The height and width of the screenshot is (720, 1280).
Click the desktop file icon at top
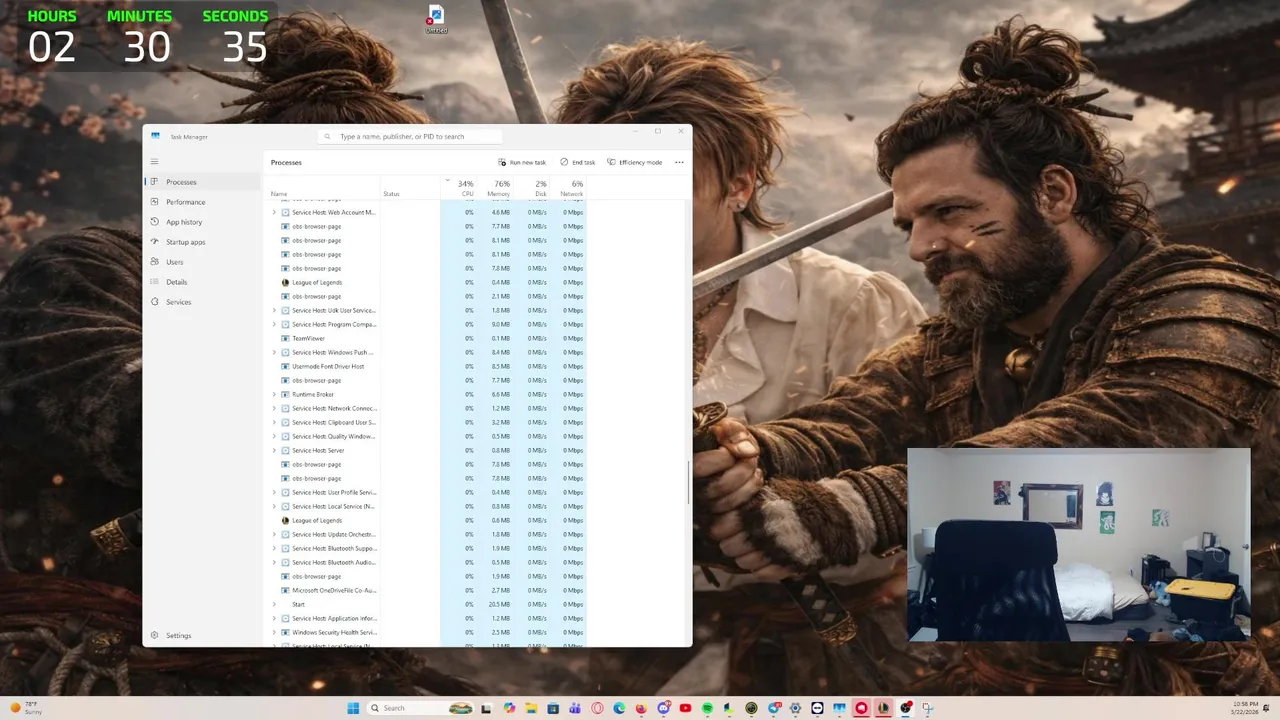click(436, 19)
